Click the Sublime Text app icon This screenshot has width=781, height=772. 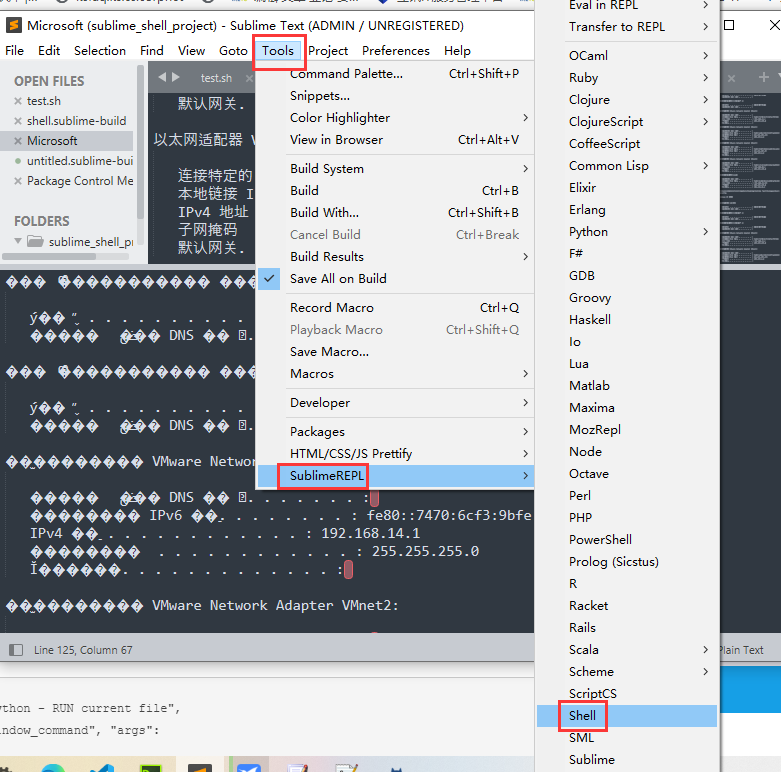pos(13,25)
